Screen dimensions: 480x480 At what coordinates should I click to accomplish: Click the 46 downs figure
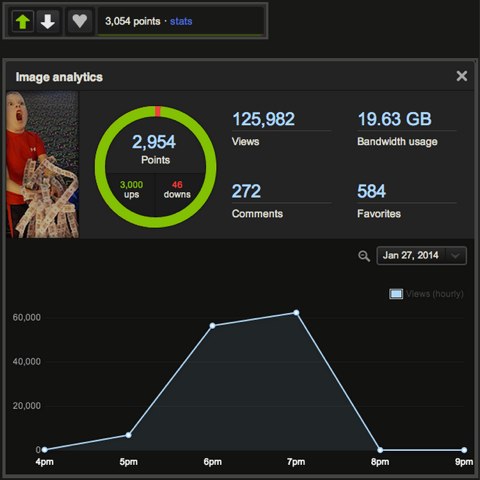[177, 185]
